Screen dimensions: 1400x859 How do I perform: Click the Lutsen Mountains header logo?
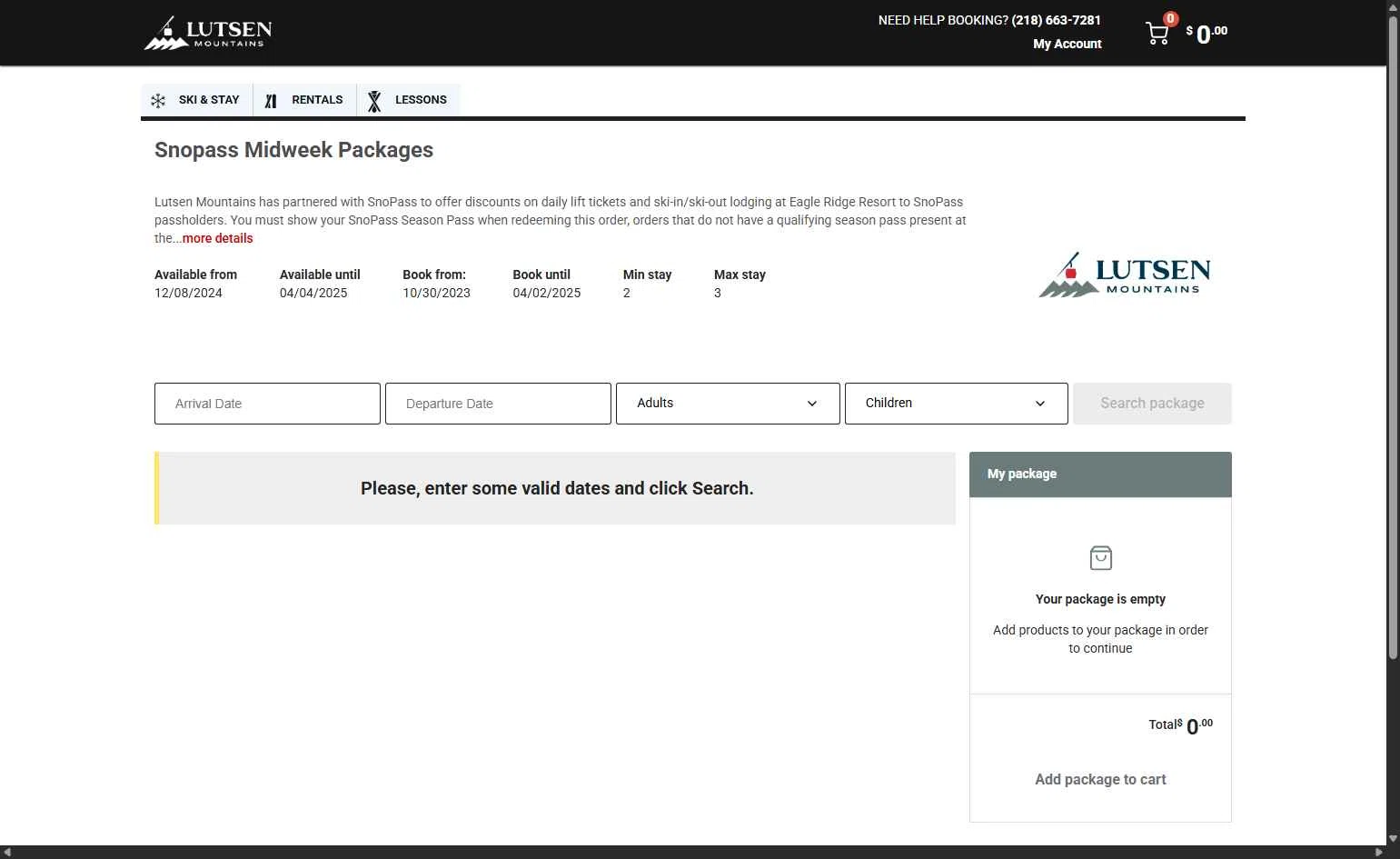(x=208, y=33)
